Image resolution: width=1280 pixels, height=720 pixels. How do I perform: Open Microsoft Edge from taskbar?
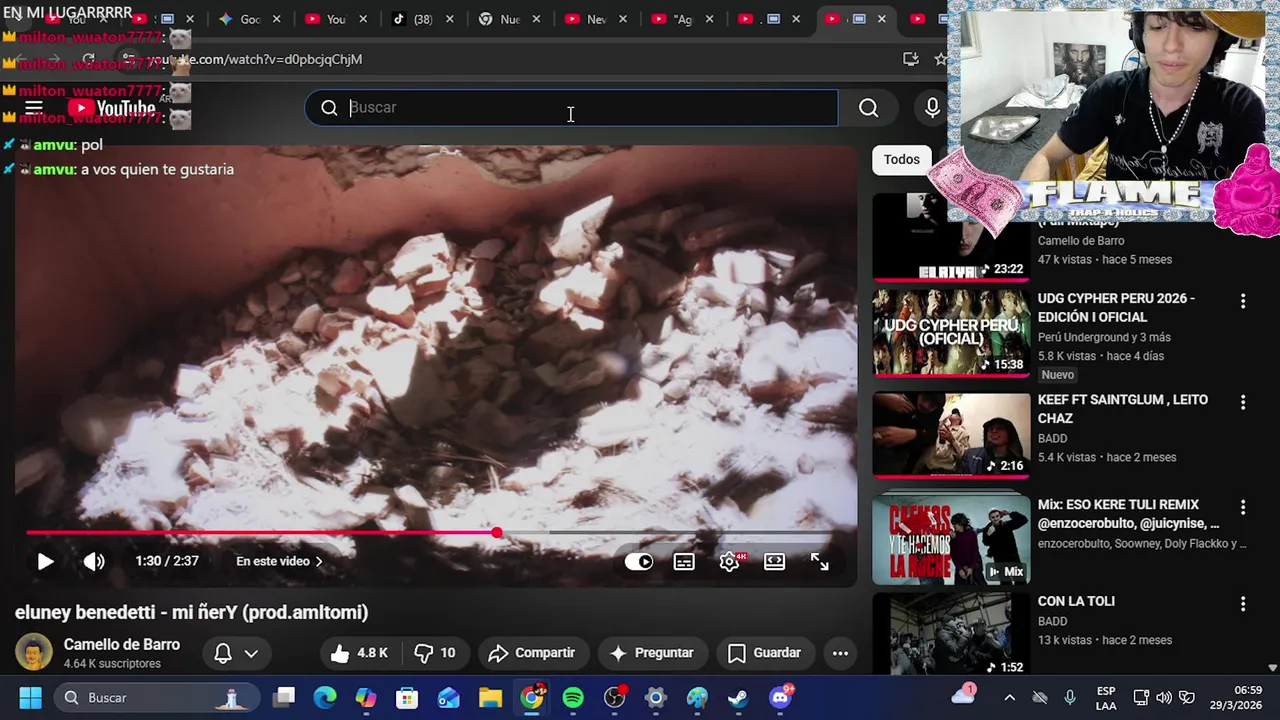coord(325,698)
